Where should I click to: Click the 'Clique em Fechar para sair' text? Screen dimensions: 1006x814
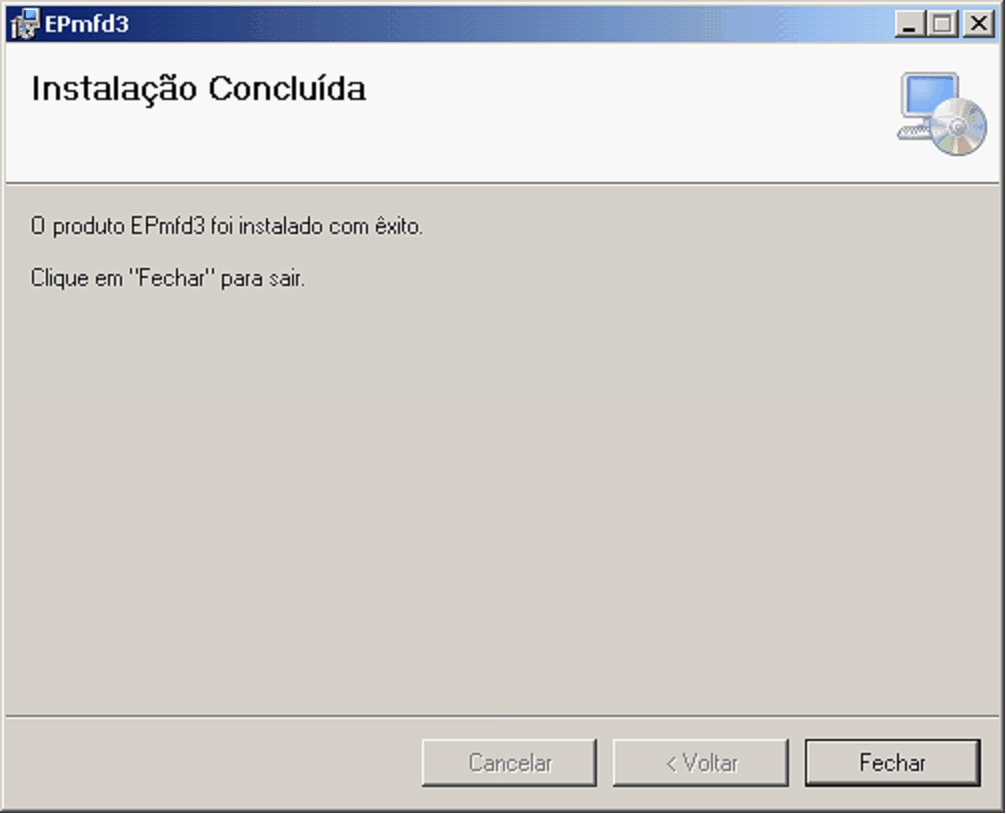167,278
